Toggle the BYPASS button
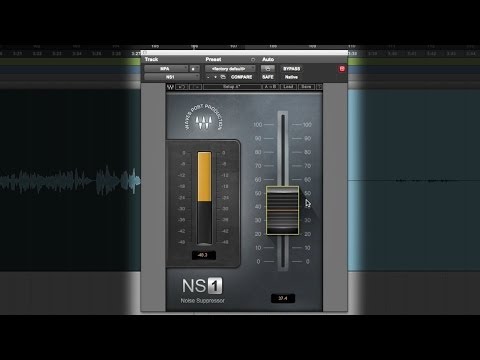Image resolution: width=480 pixels, height=360 pixels. pos(292,69)
